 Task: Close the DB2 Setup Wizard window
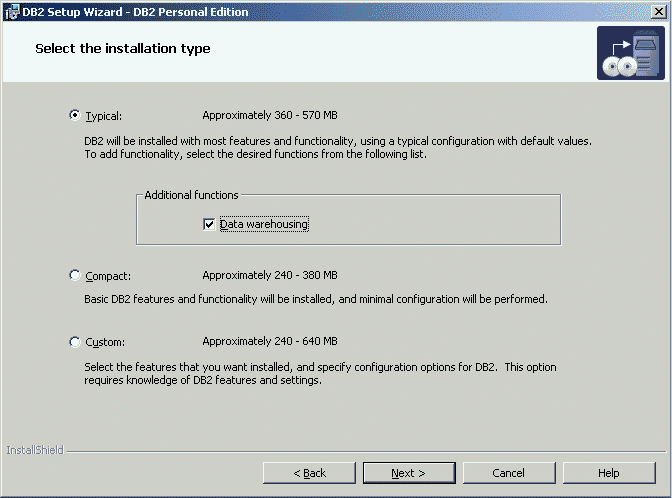click(x=657, y=11)
